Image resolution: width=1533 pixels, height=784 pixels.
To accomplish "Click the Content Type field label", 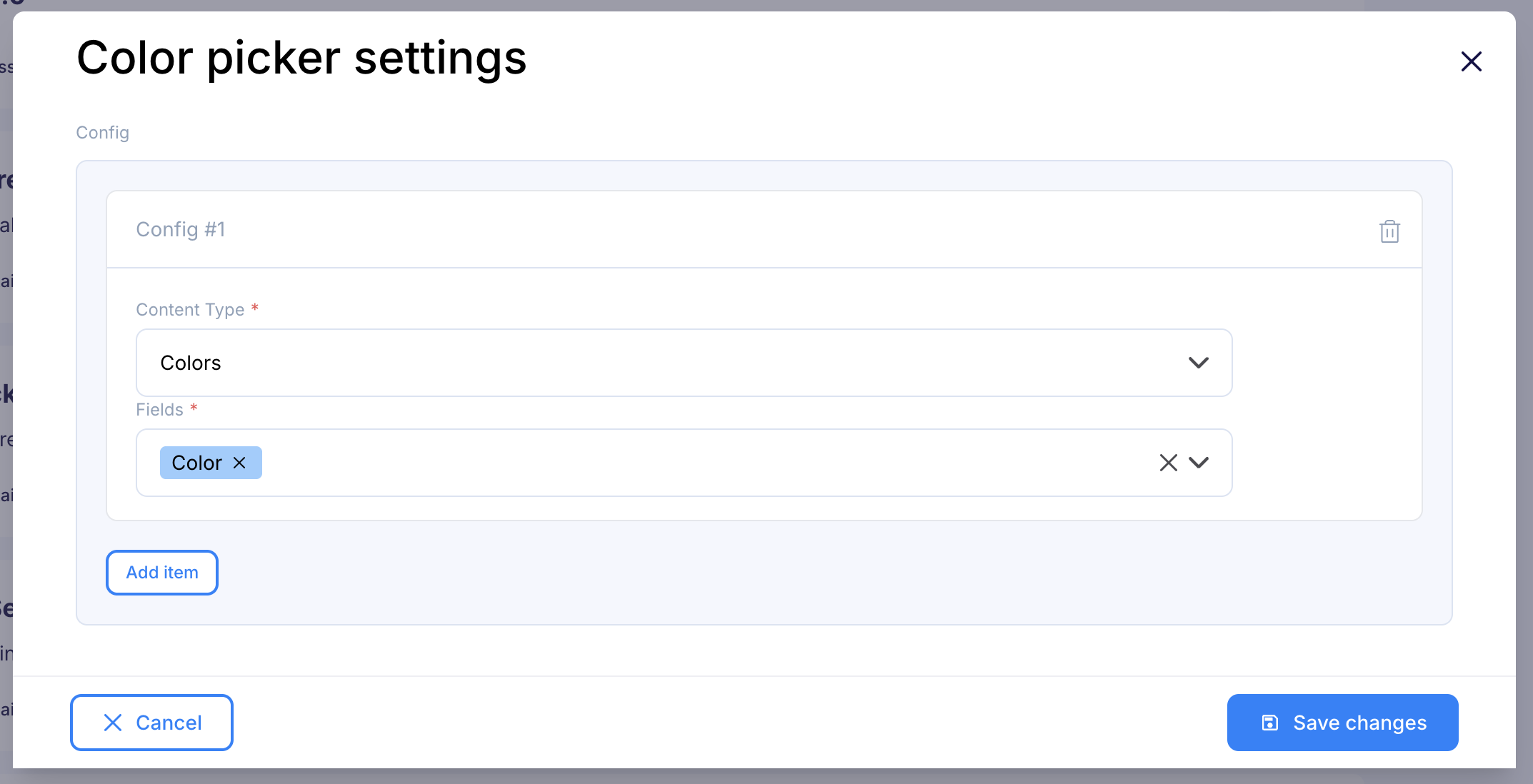I will click(x=190, y=310).
